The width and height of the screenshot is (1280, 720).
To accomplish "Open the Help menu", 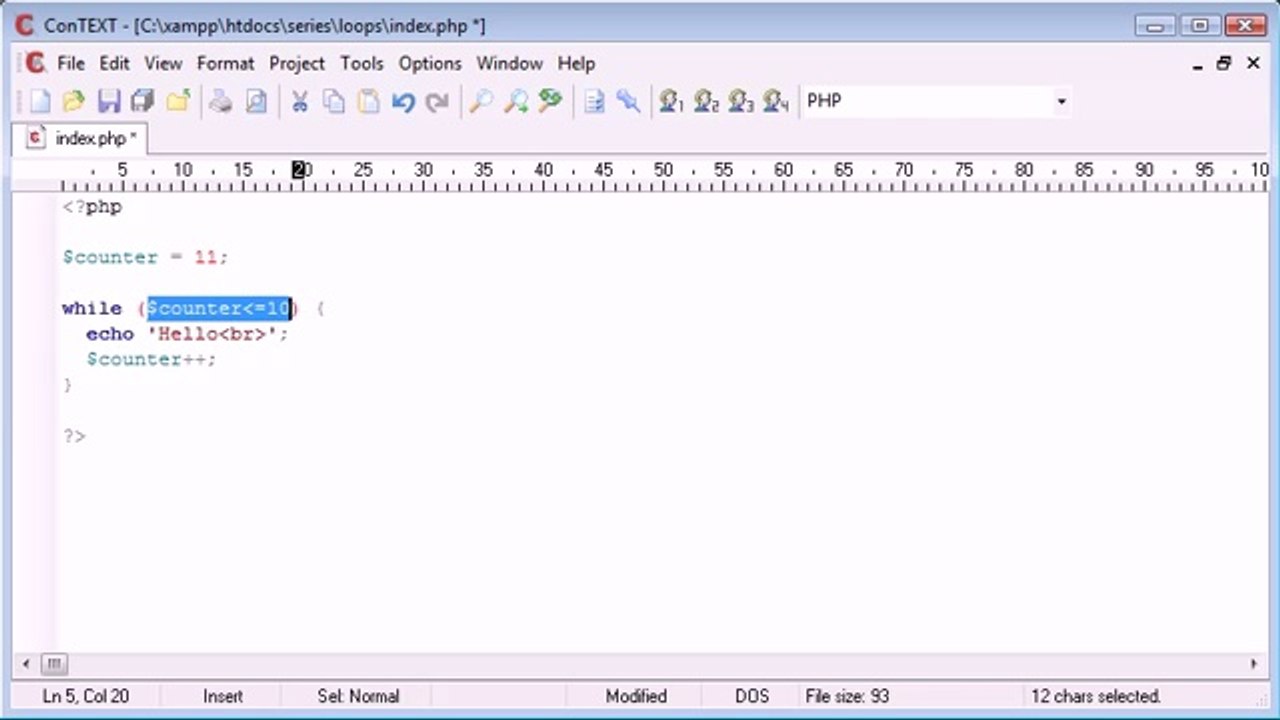I will (576, 63).
